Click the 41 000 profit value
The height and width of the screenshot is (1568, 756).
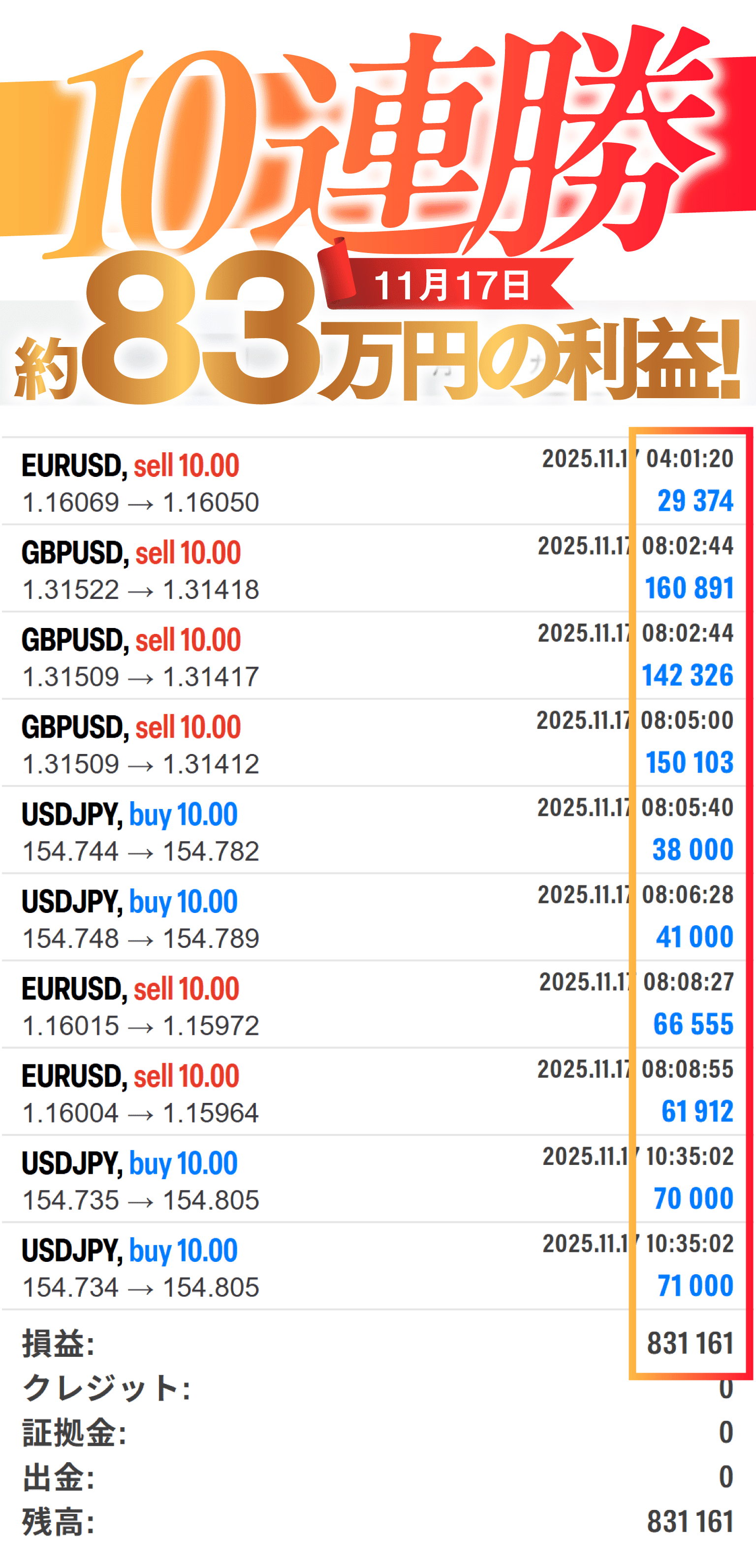click(x=694, y=937)
